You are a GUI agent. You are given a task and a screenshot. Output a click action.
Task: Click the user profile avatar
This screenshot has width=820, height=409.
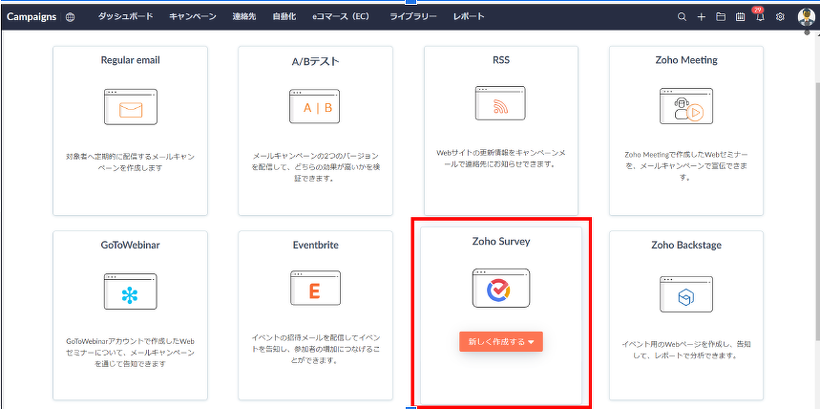(x=806, y=16)
